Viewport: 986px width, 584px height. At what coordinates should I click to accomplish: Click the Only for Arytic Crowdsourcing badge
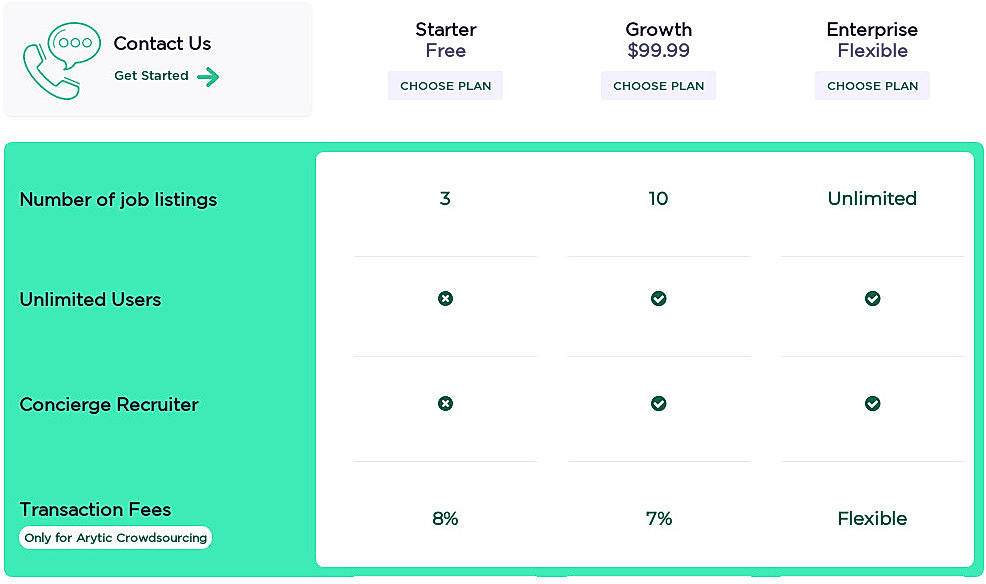(x=115, y=537)
